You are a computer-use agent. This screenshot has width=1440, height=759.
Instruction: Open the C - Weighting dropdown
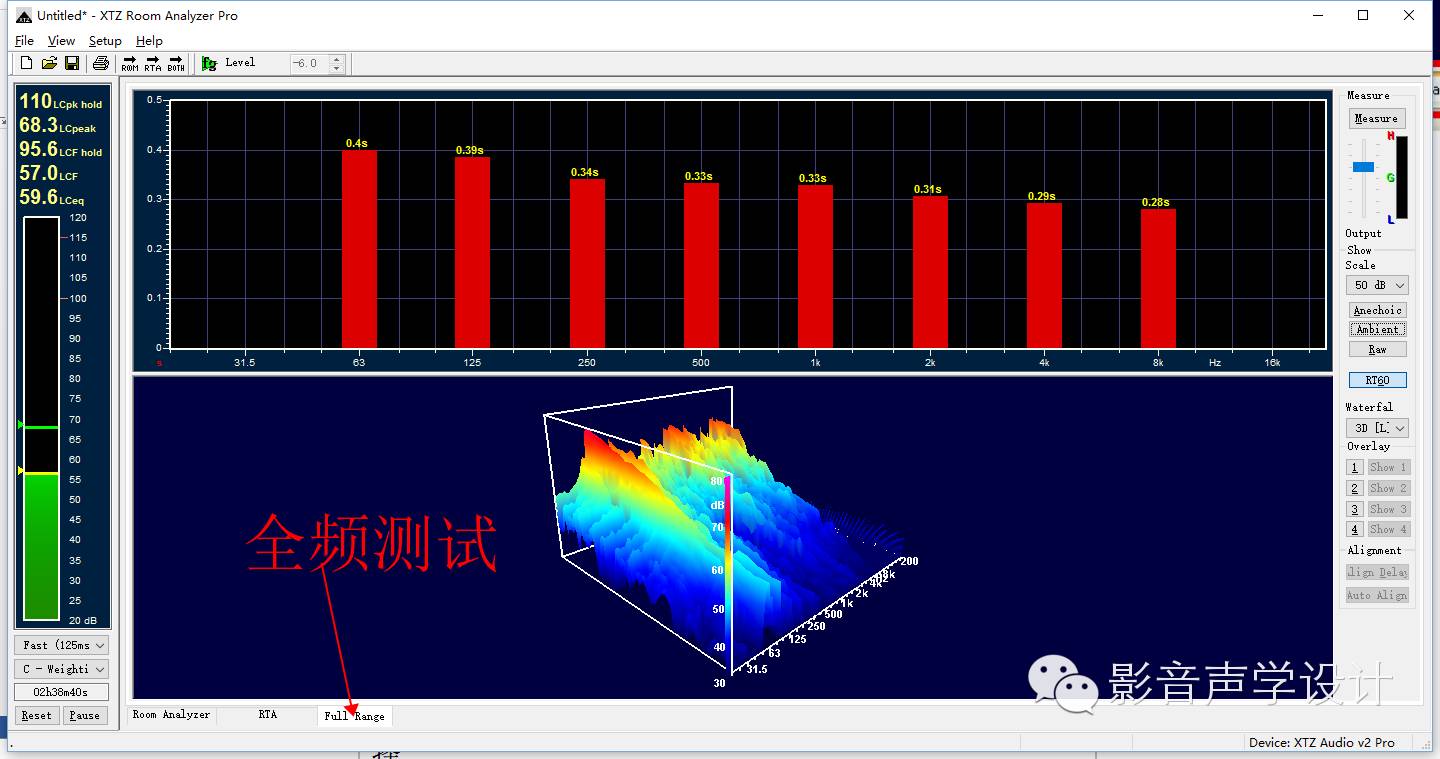coord(61,669)
